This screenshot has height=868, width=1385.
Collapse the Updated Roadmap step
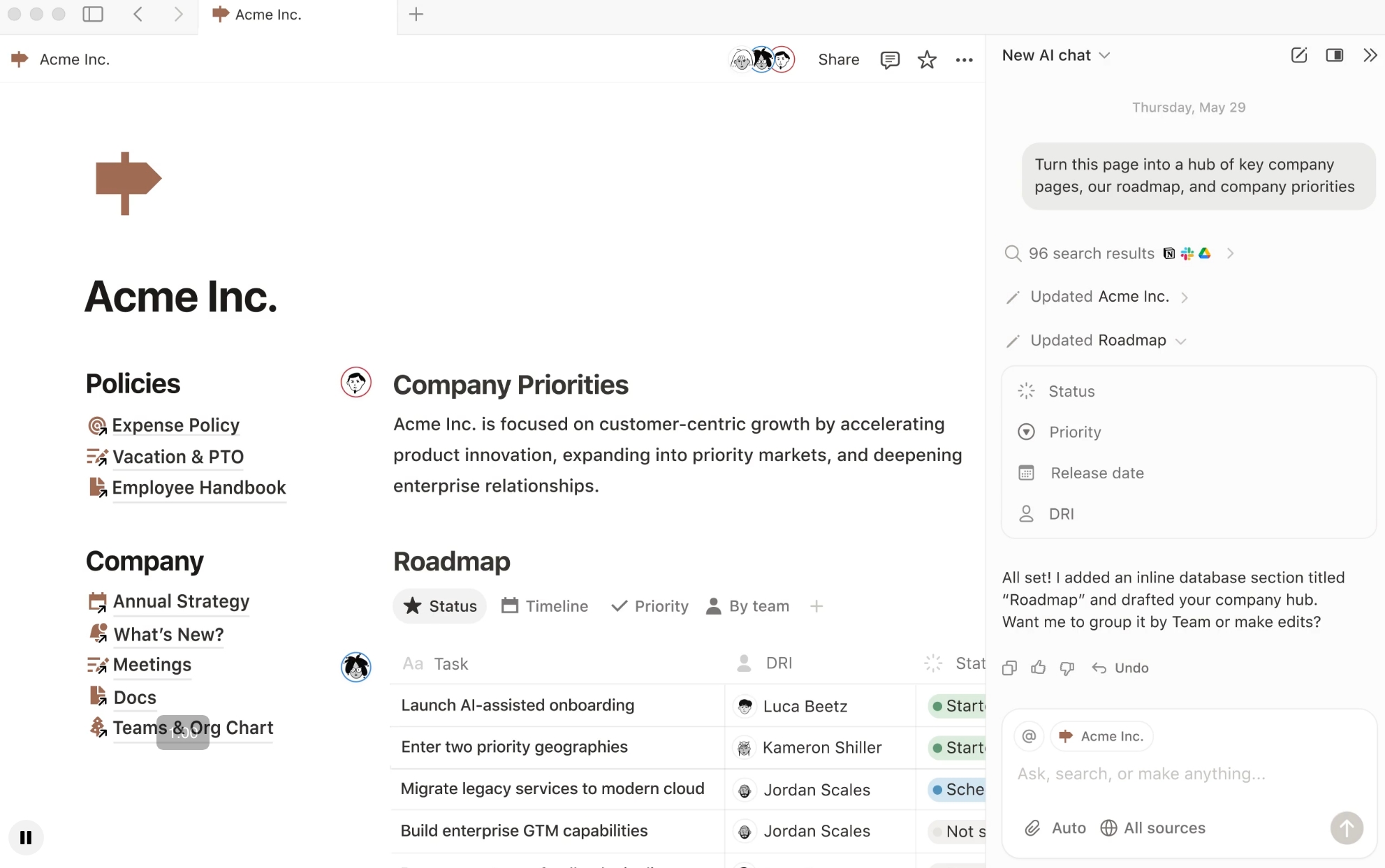1096,341
